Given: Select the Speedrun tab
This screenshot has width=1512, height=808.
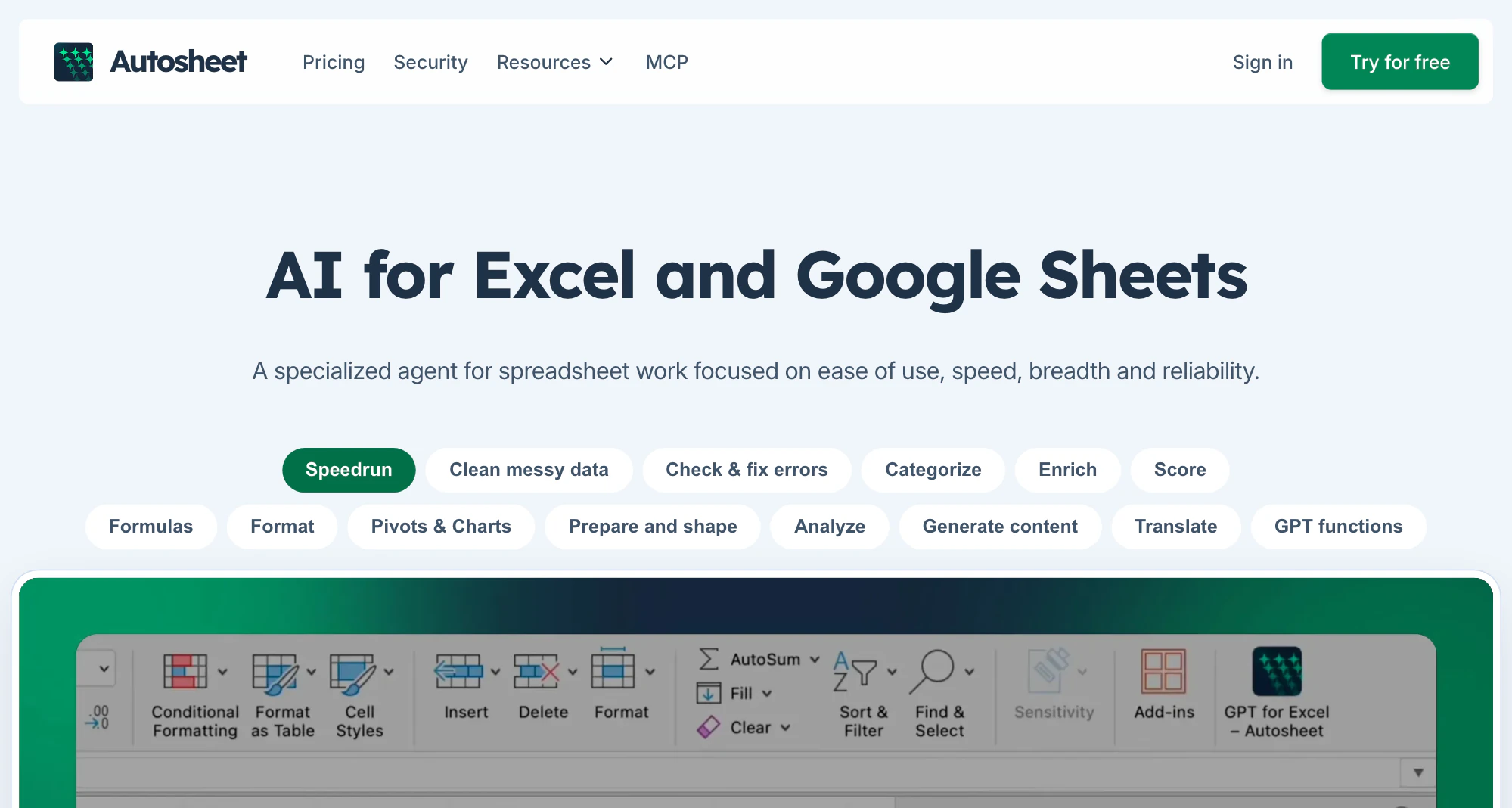Looking at the screenshot, I should click(x=349, y=470).
